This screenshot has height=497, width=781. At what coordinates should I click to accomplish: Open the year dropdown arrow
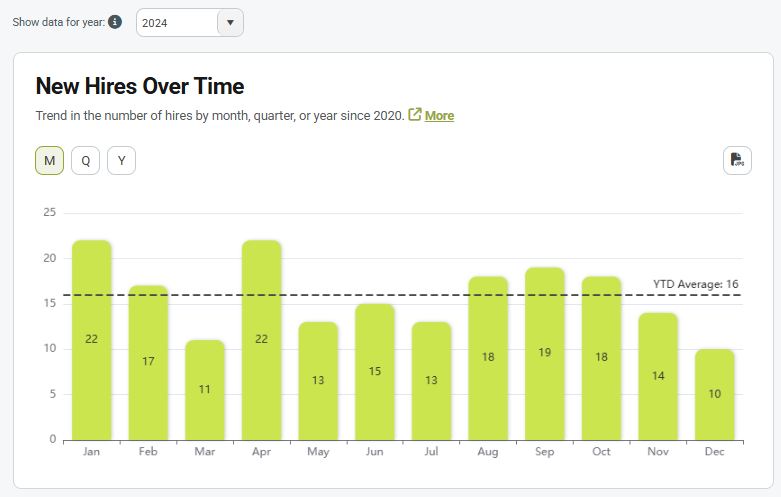point(230,23)
